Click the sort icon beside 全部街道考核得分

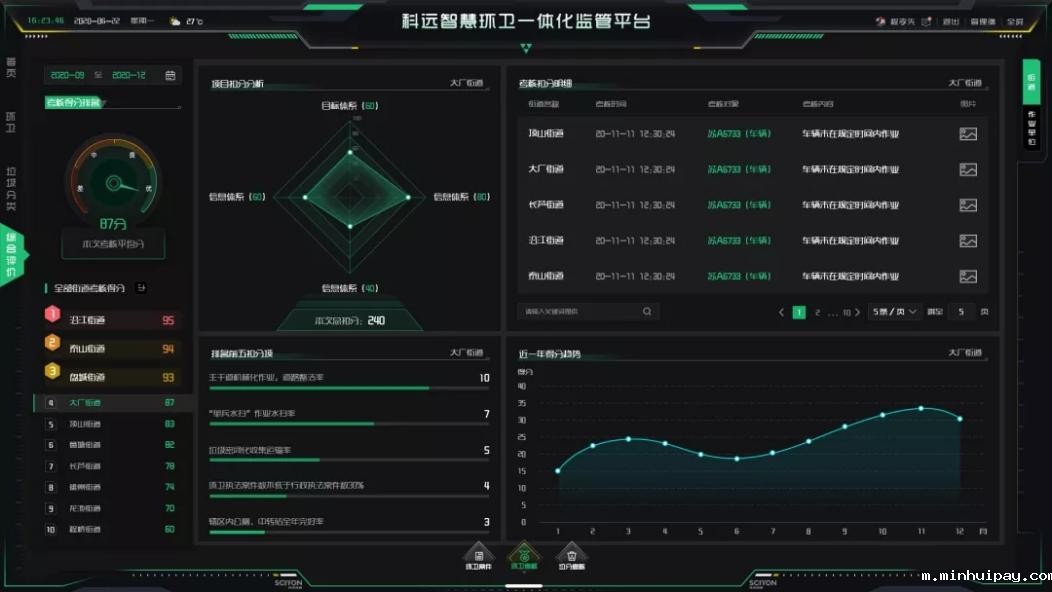click(x=141, y=288)
